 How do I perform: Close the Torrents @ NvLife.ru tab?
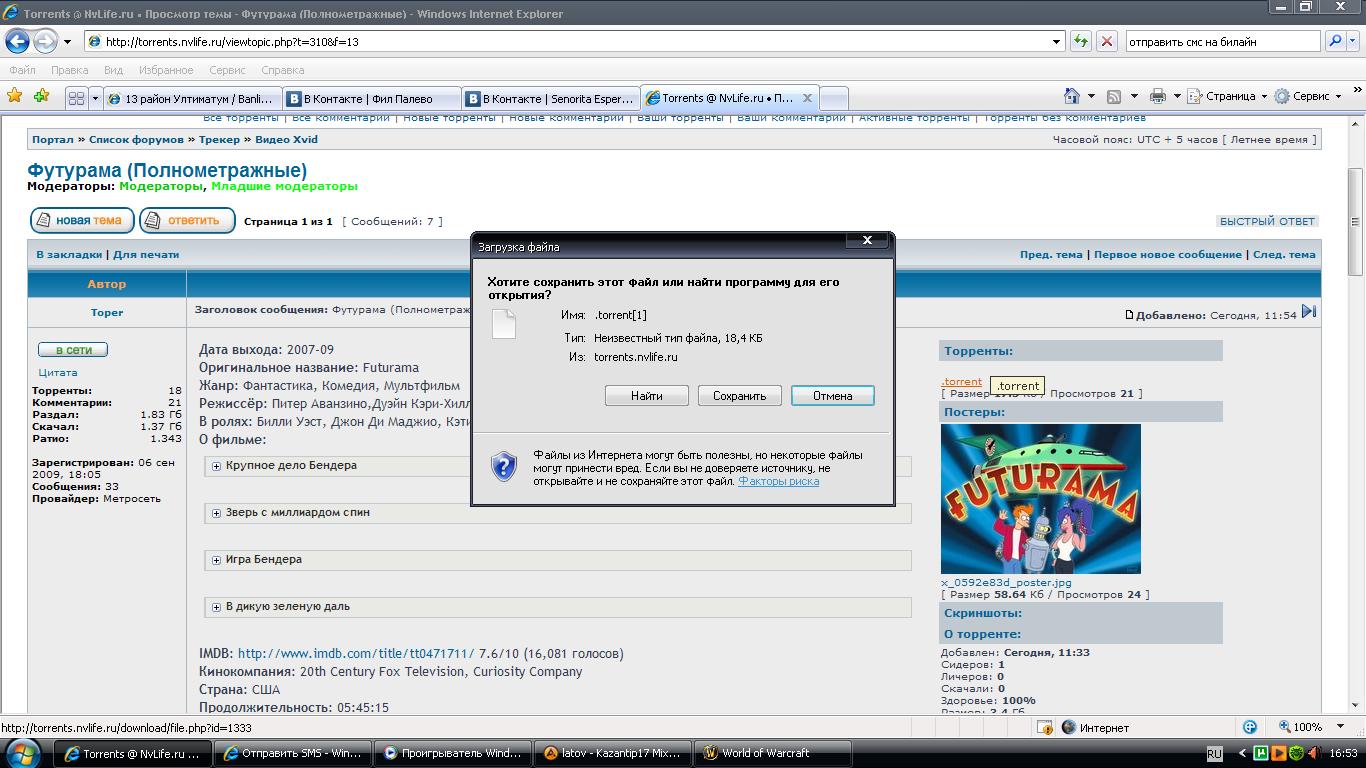[x=807, y=98]
